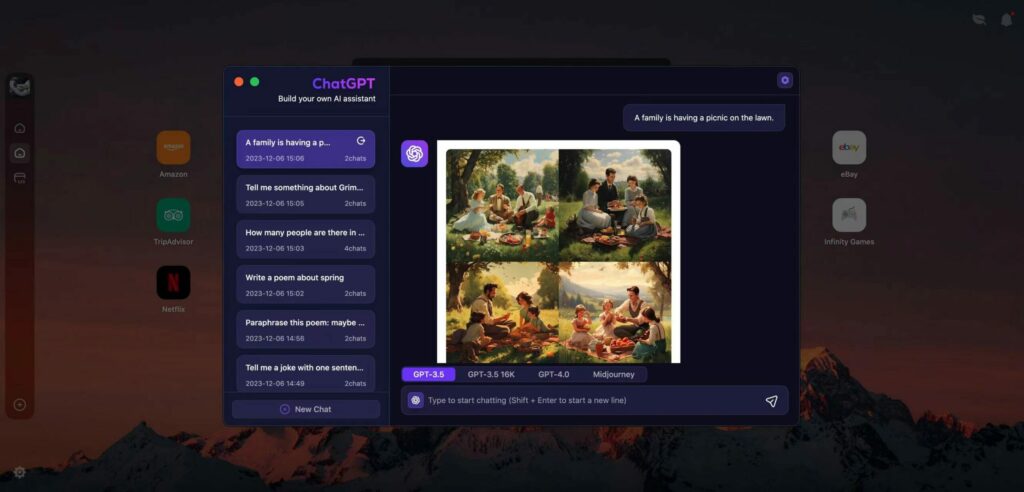Open the TripAdvisor shortcut
1024x492 pixels.
173,215
